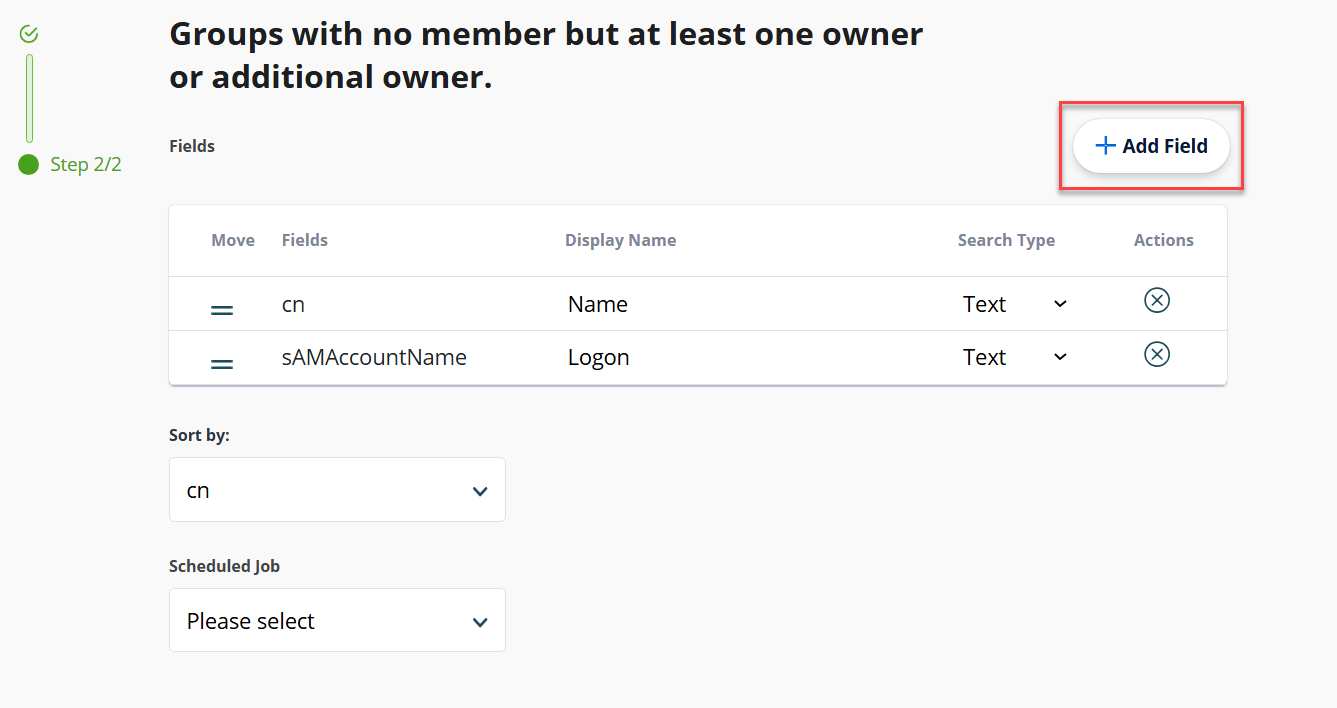Click the Actions column header
Viewport: 1337px width, 708px height.
coord(1164,240)
